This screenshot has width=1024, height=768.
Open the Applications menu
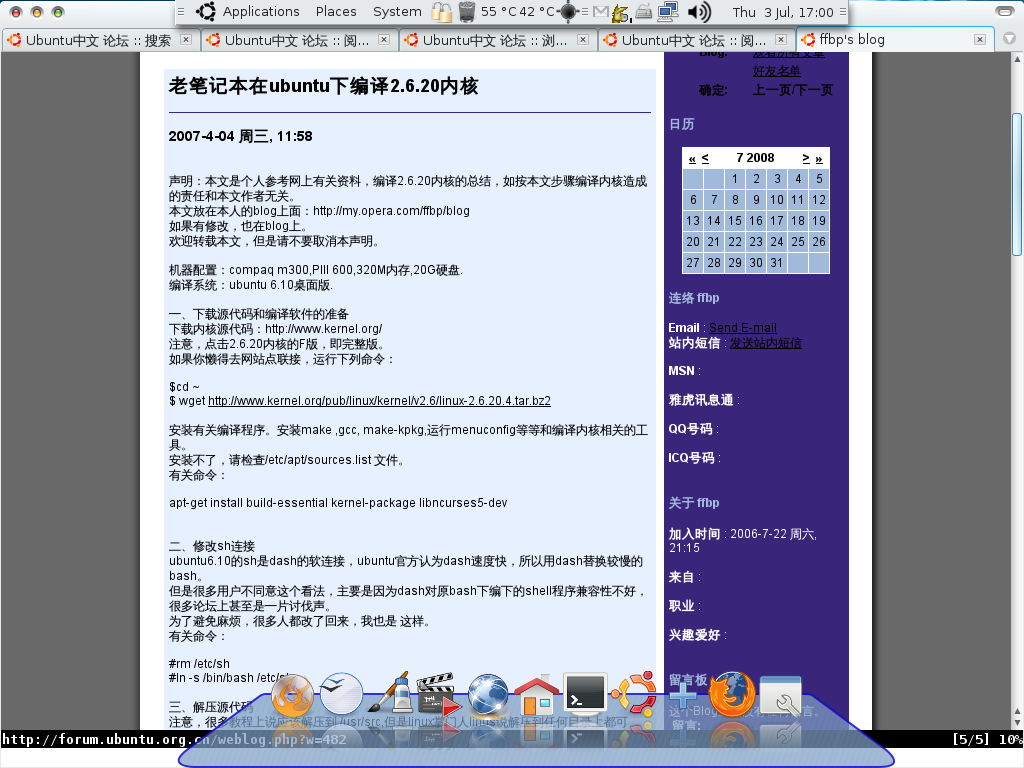[x=261, y=12]
